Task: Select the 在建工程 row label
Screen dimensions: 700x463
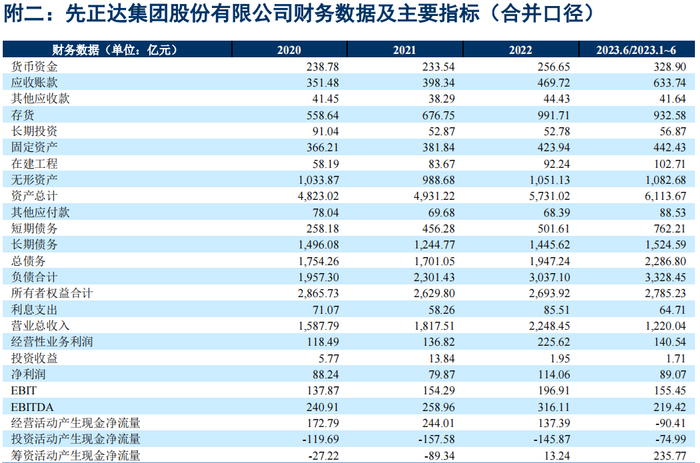Action: point(34,164)
